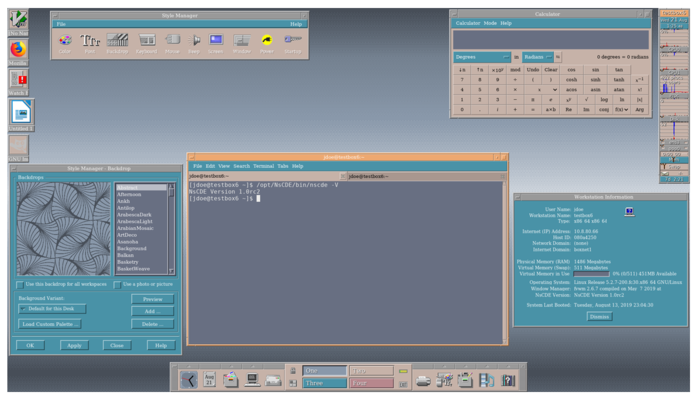Open the Search menu in the terminal
This screenshot has width=700, height=402.
tap(241, 166)
